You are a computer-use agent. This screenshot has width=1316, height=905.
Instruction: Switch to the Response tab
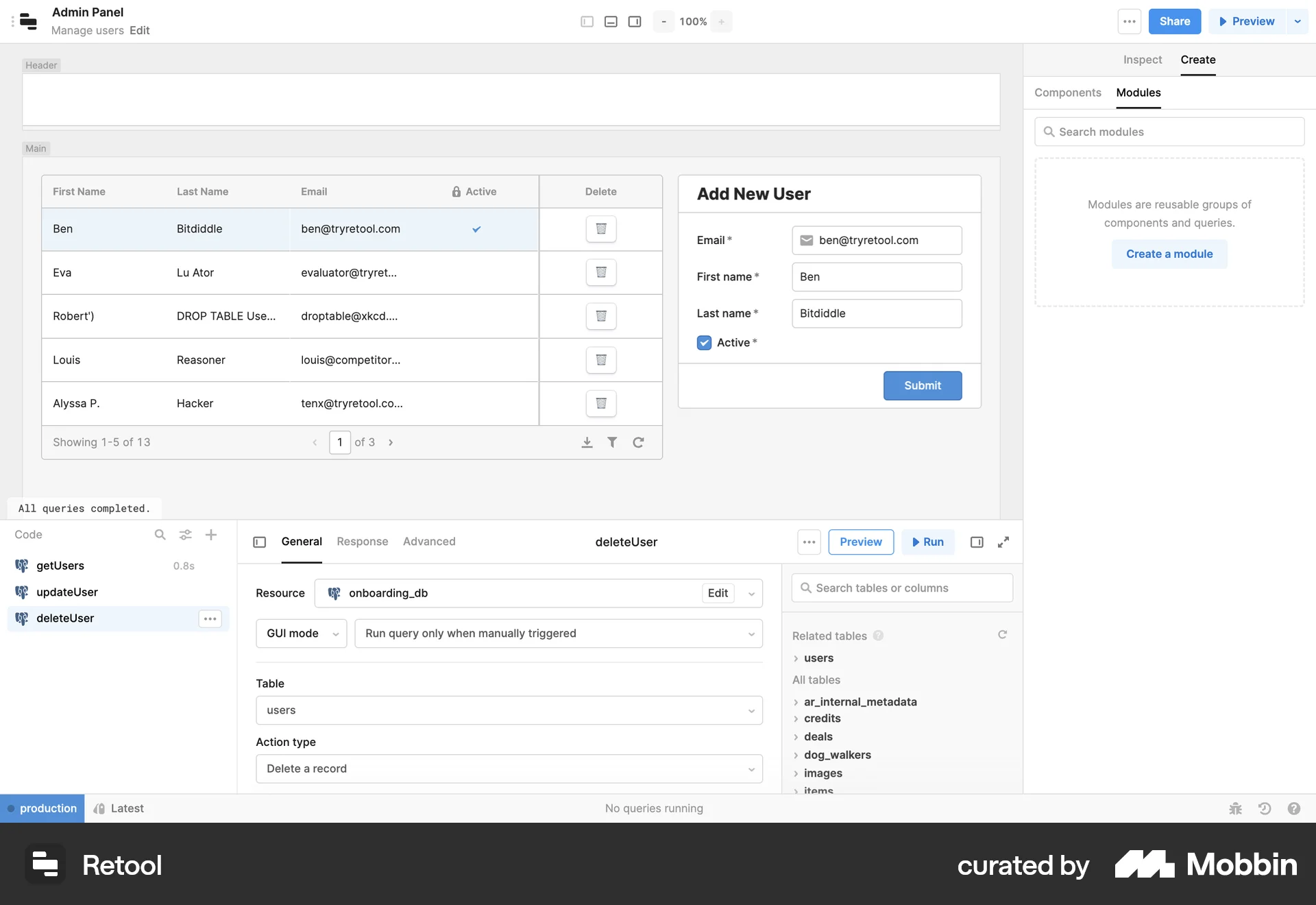[x=362, y=542]
